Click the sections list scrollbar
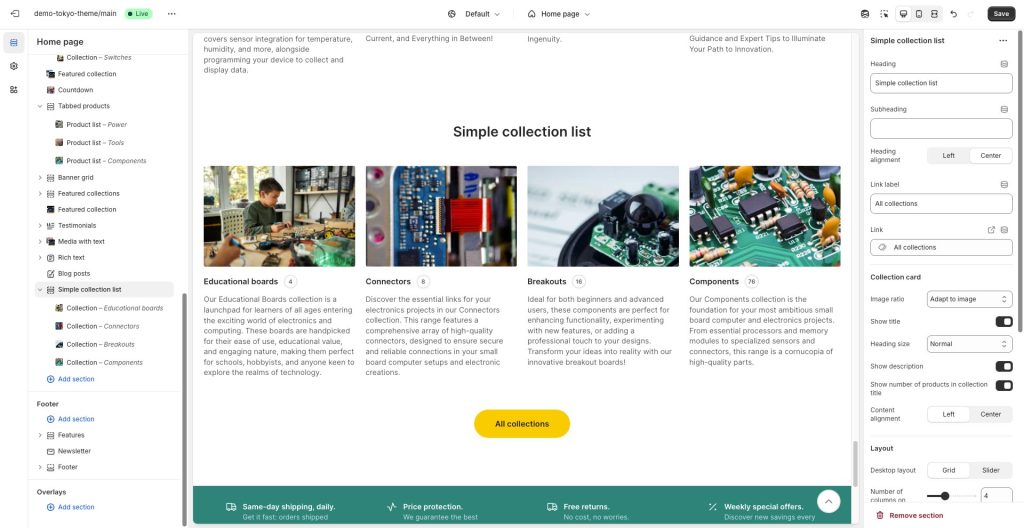This screenshot has width=1024, height=528. click(185, 408)
